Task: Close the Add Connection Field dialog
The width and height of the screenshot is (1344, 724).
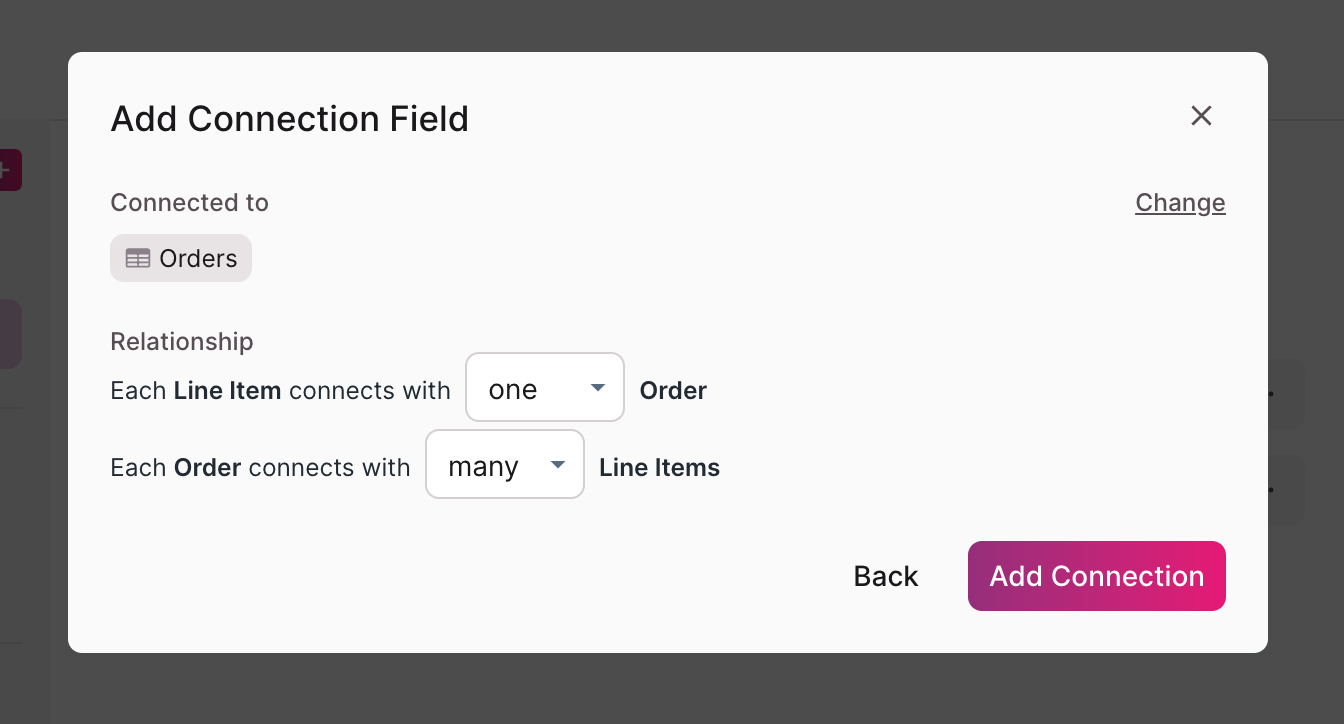Action: 1201,116
